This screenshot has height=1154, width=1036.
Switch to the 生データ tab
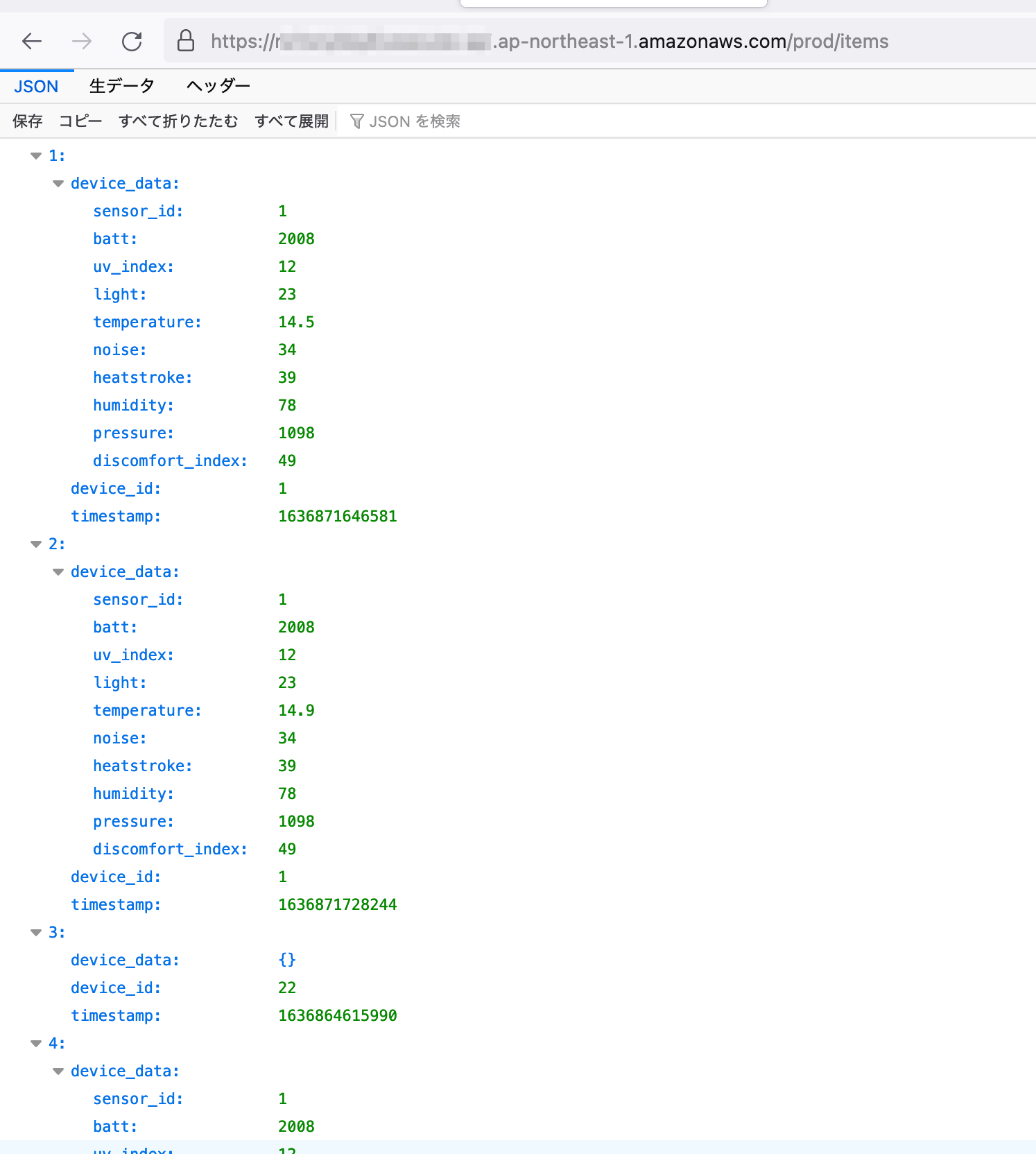121,86
